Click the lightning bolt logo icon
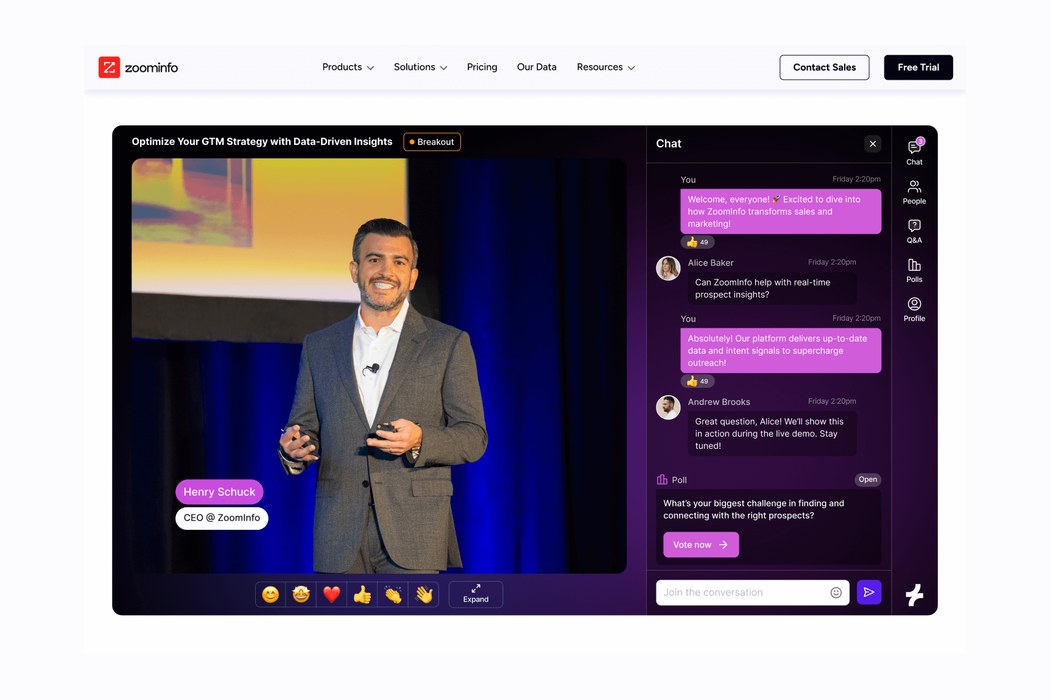 [914, 594]
